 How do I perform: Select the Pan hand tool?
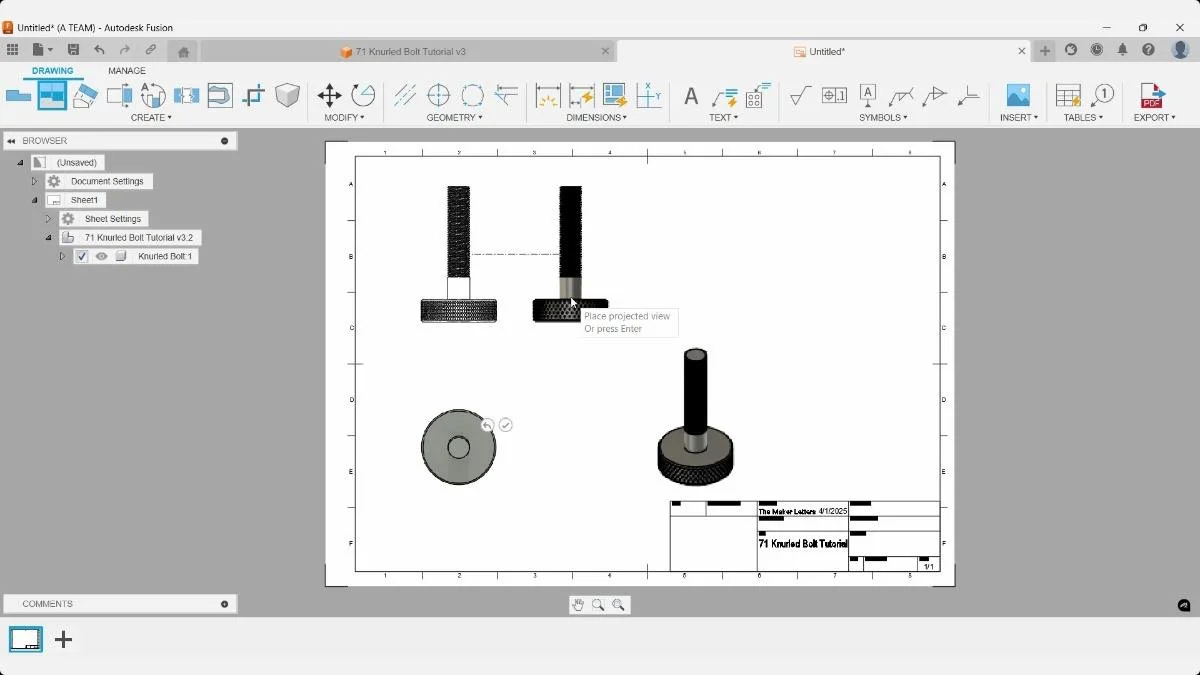[577, 605]
